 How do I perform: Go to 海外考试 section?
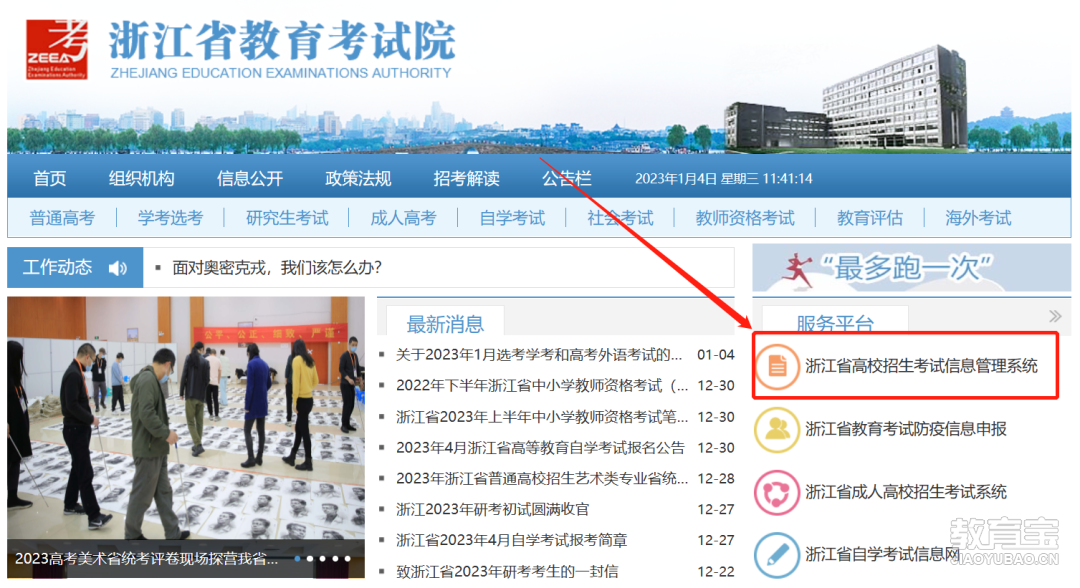(x=978, y=218)
